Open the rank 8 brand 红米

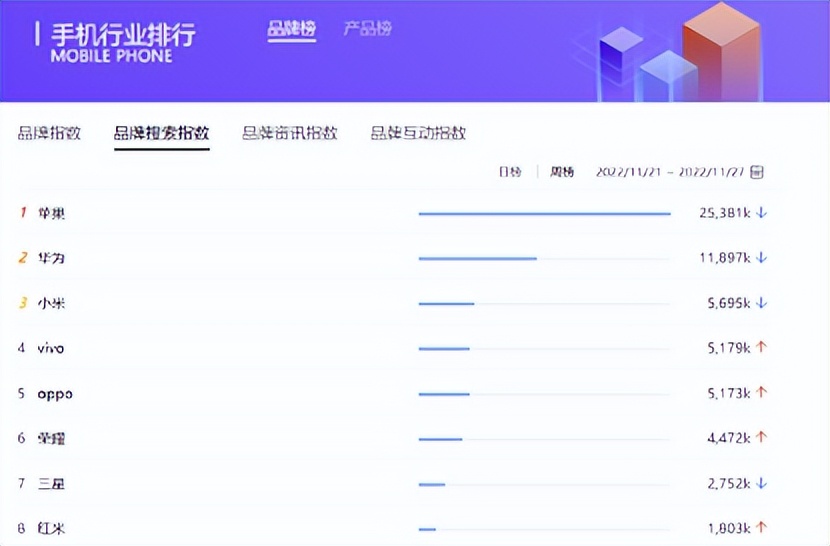tap(51, 529)
